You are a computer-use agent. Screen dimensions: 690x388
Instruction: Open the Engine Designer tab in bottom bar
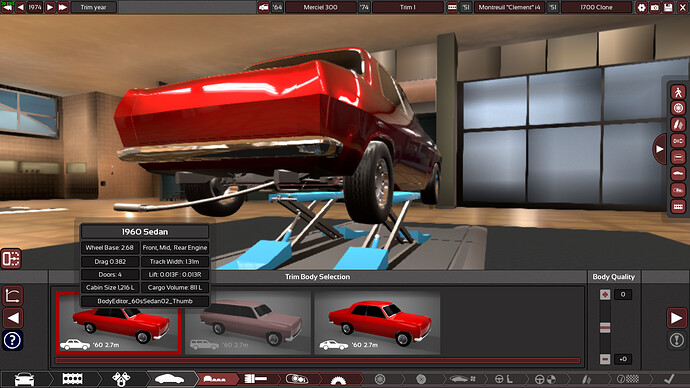[x=73, y=379]
